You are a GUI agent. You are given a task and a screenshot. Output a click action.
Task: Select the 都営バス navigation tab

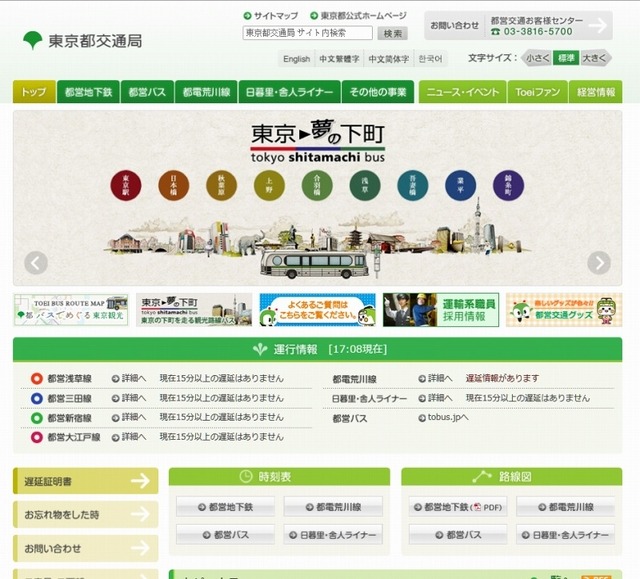click(x=147, y=92)
